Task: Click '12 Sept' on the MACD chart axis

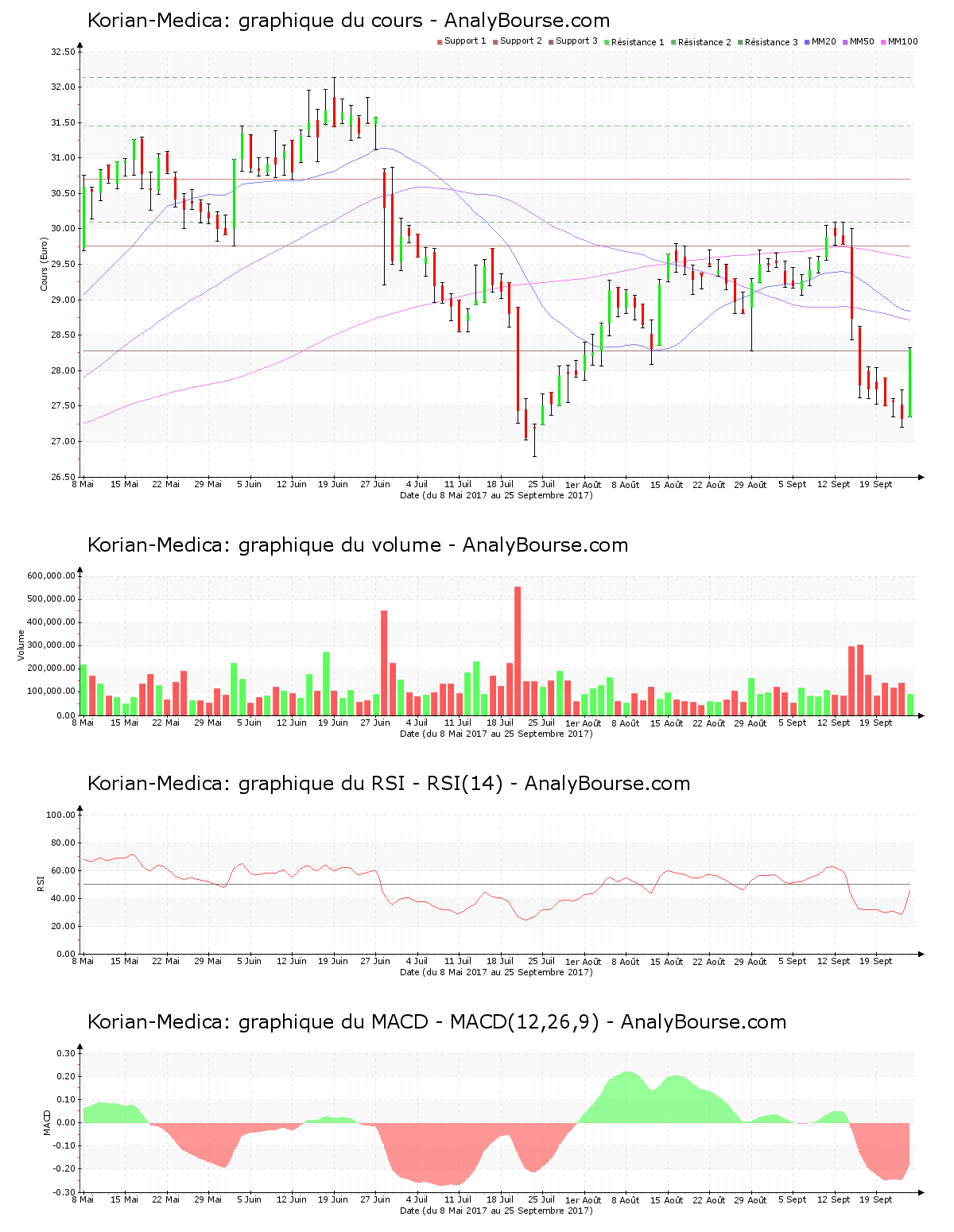Action: (834, 1199)
